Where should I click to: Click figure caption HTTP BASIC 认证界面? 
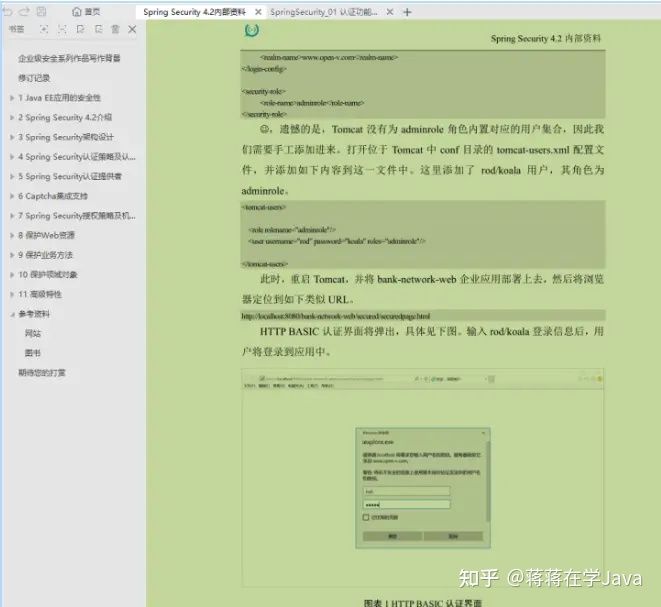pyautogui.click(x=422, y=602)
